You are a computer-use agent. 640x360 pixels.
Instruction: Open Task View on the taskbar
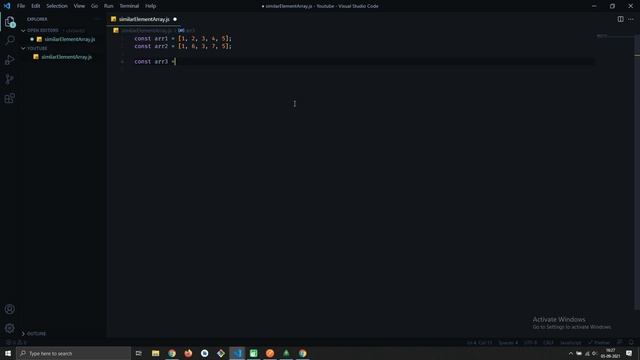(138, 353)
